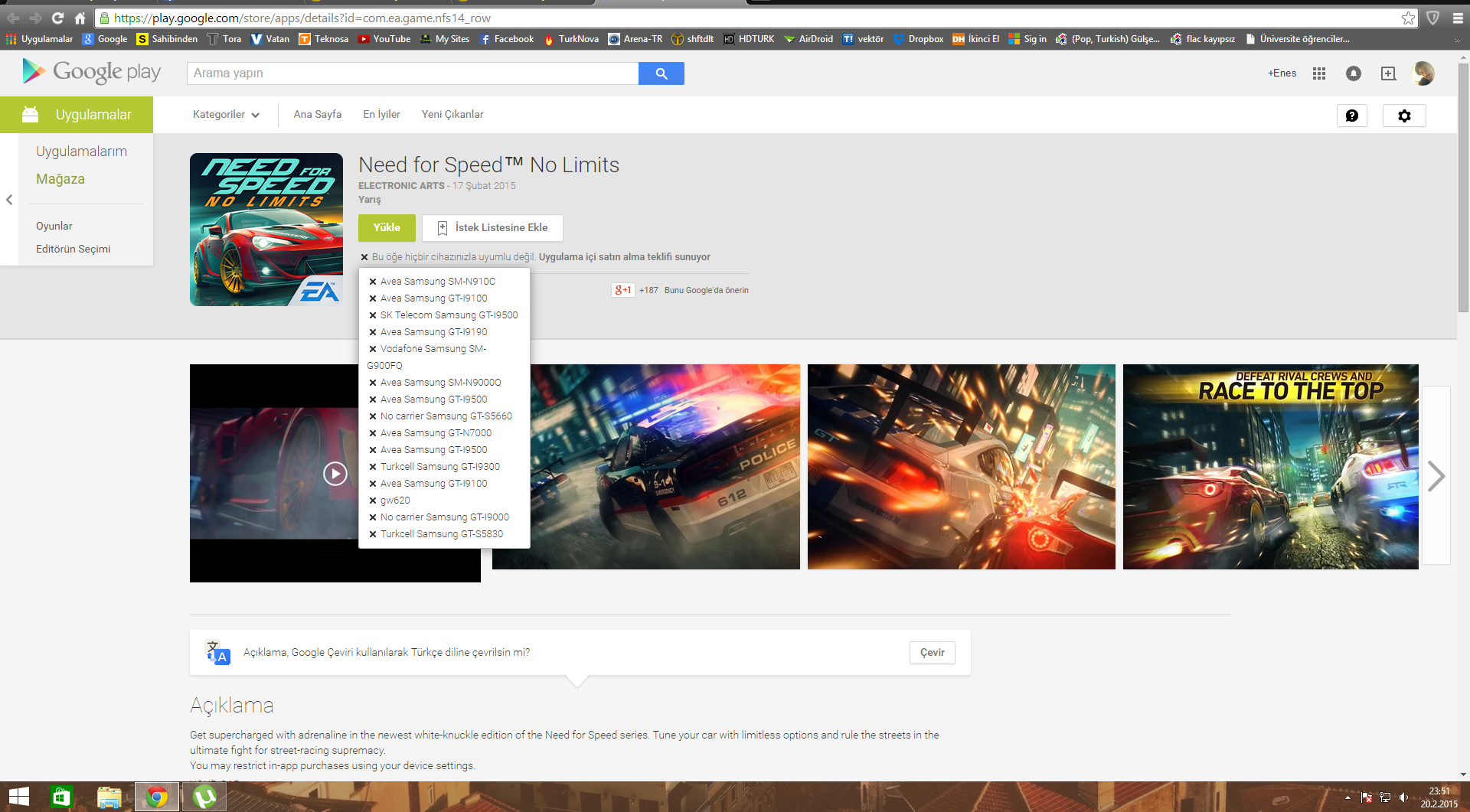Click the Google Play logo
This screenshot has height=812, width=1470.
(x=92, y=72)
